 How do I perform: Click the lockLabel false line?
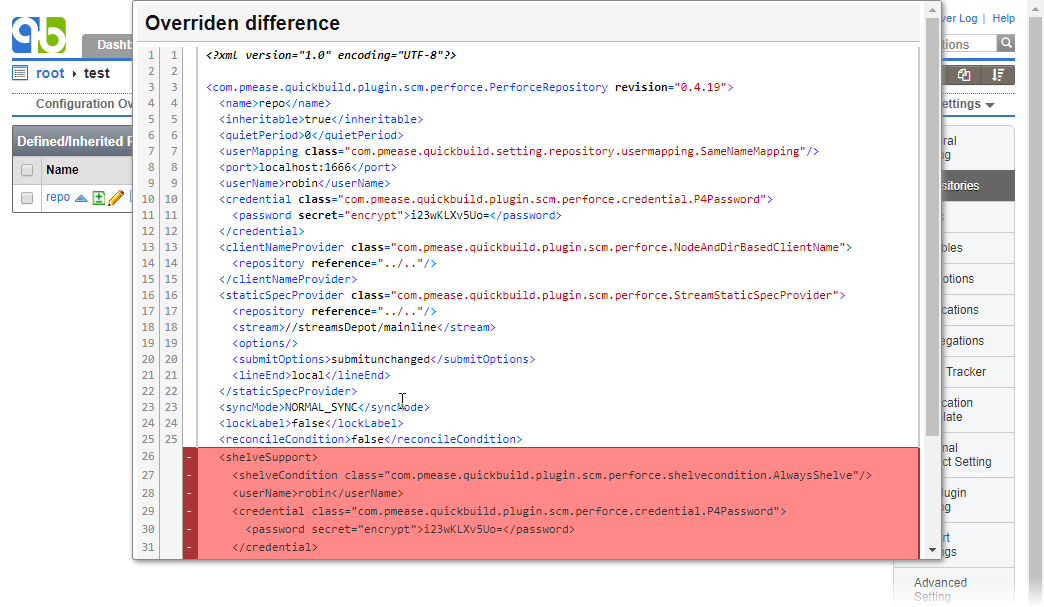(x=311, y=423)
